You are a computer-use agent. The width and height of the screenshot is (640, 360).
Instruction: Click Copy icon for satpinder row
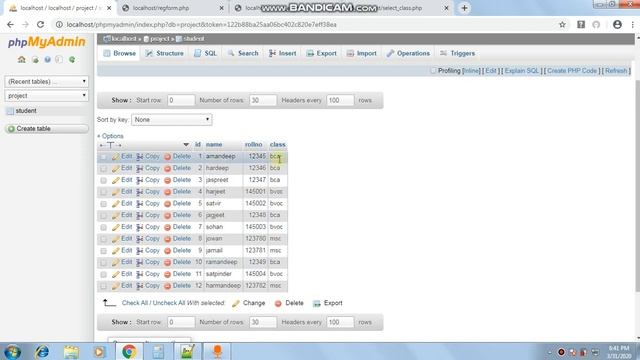(140, 274)
